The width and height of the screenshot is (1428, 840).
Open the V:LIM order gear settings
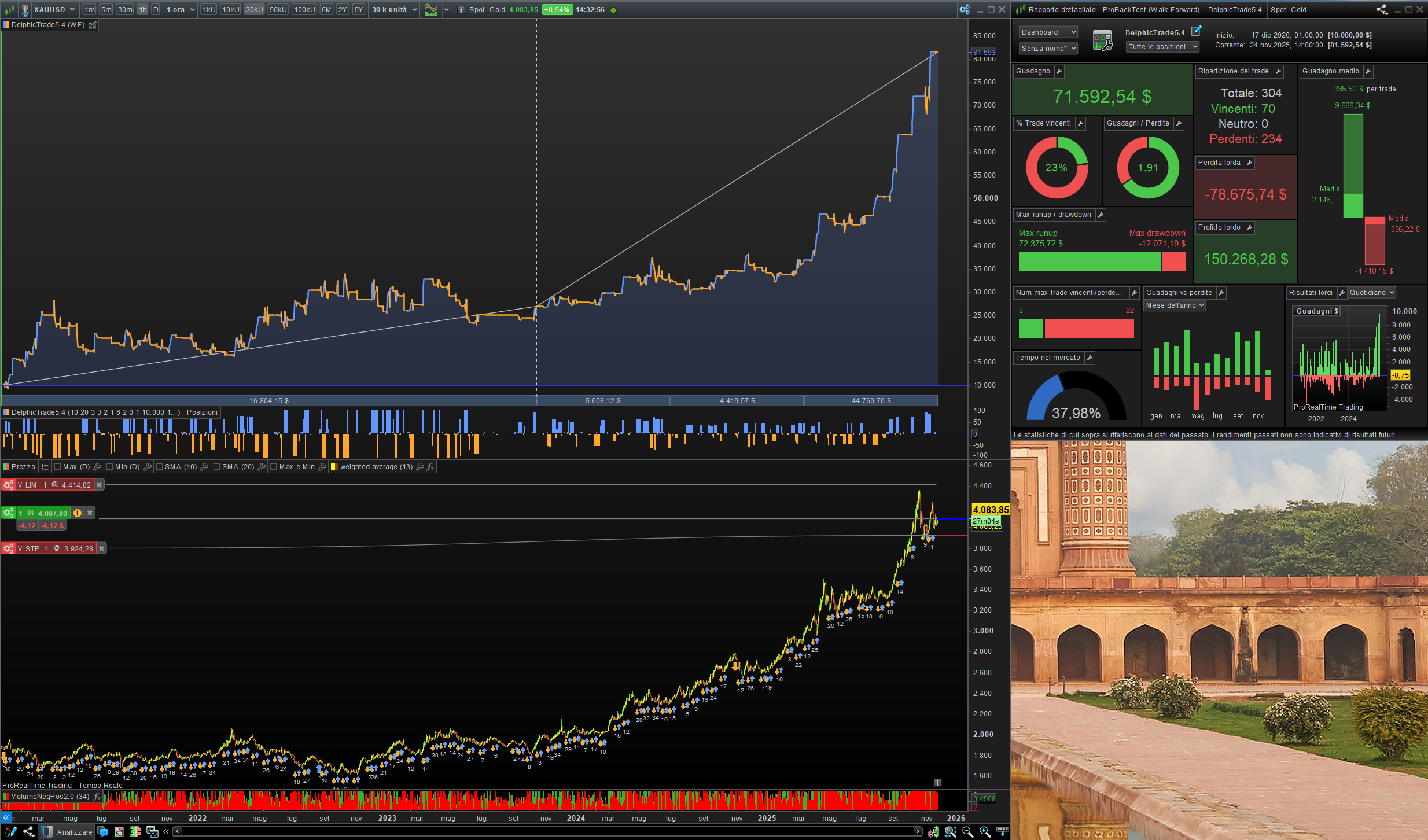(8, 485)
